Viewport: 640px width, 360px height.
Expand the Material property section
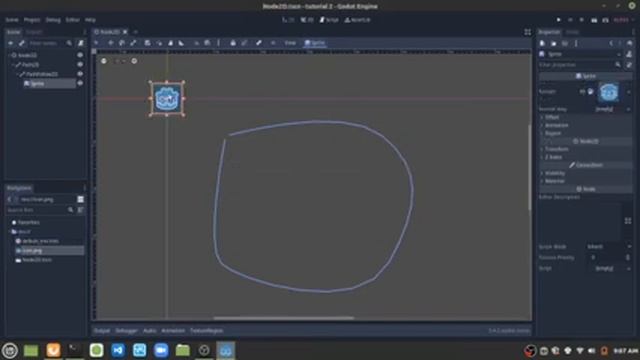585,181
